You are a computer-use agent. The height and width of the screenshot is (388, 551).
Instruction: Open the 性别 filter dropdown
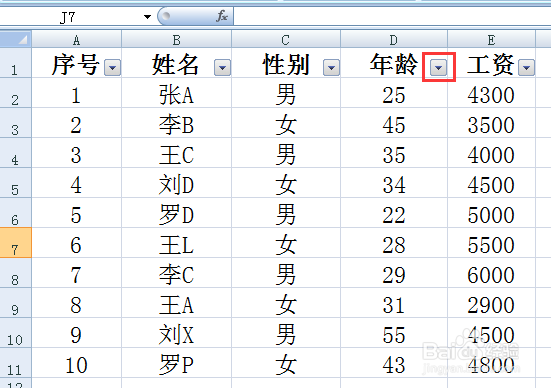point(331,67)
